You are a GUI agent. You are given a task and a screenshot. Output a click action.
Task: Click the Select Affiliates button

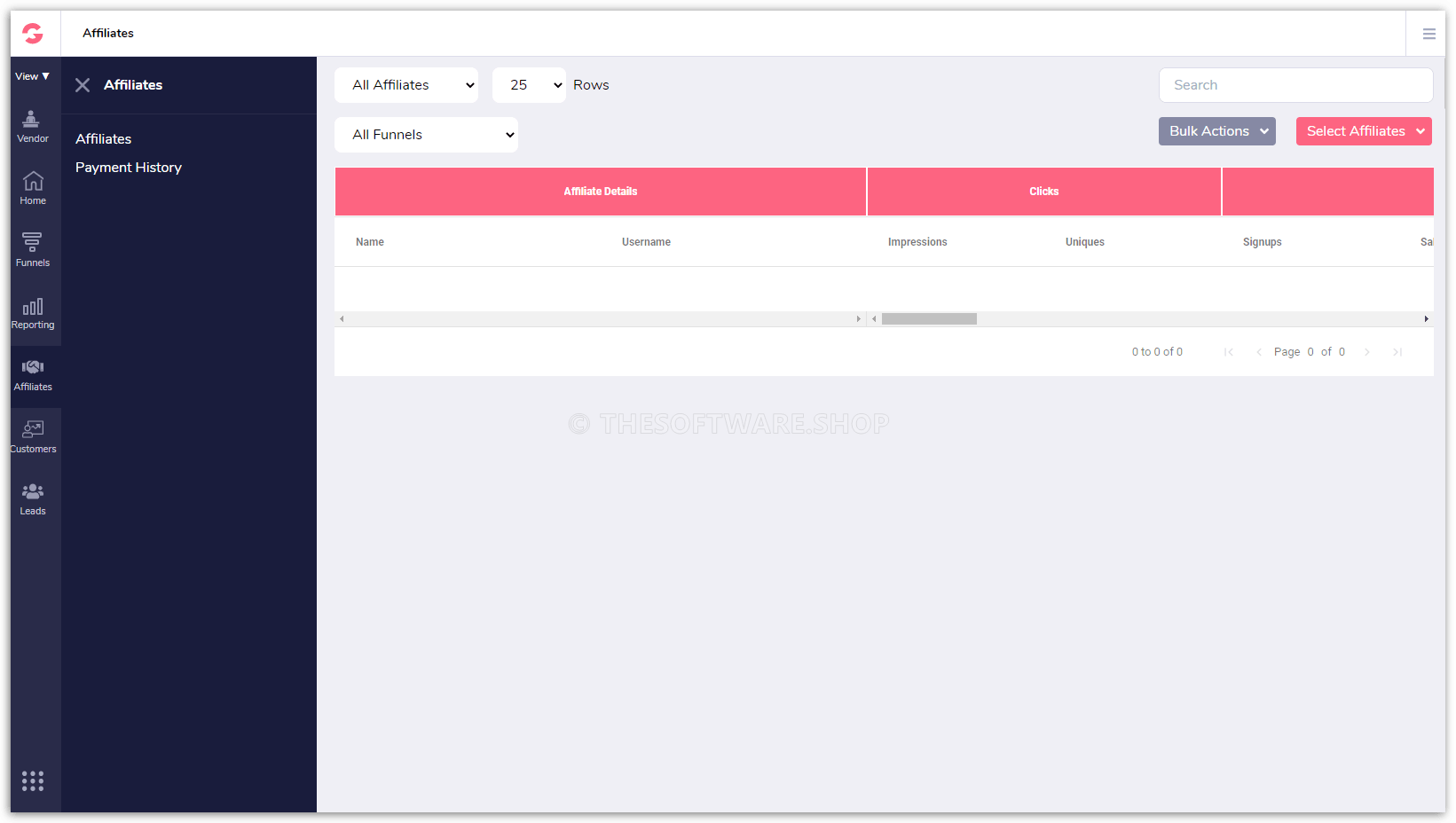[x=1363, y=130]
